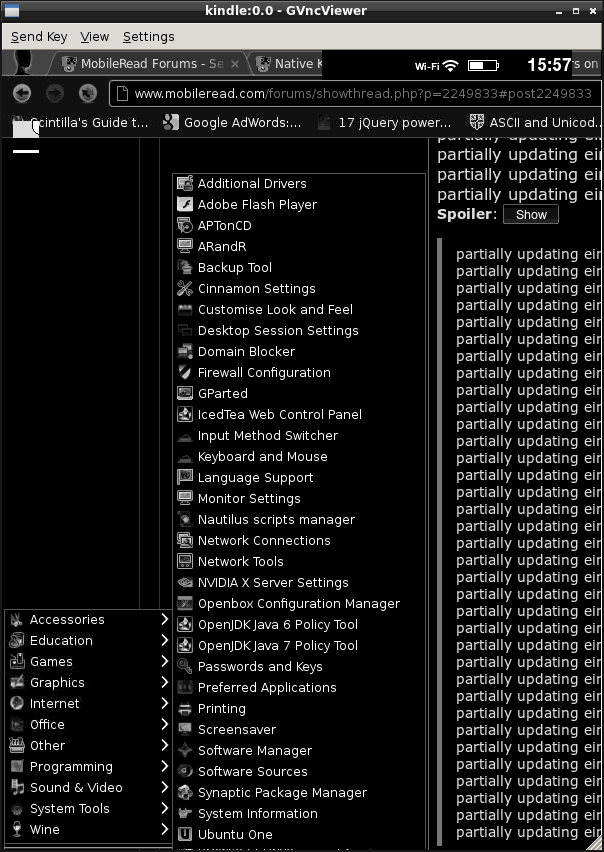604x852 pixels.
Task: Click the Firewall Configuration shield icon
Action: pos(185,372)
